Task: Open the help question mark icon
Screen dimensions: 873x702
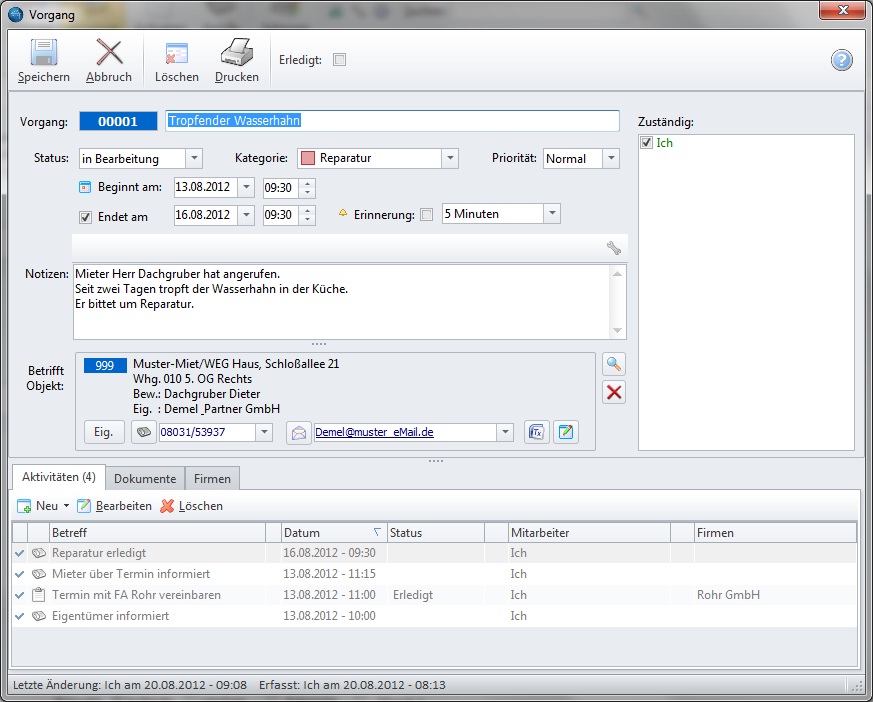Action: coord(841,60)
